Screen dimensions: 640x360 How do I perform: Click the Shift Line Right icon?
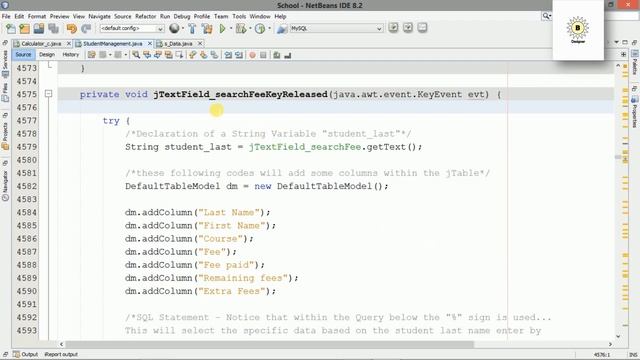(239, 55)
